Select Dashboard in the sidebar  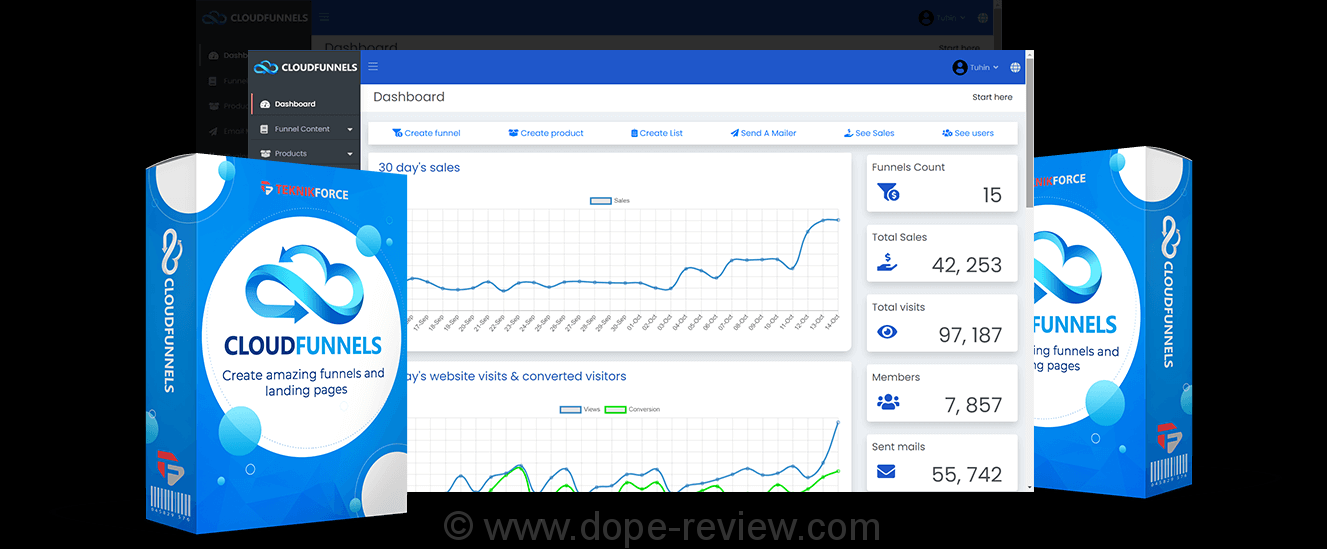pos(294,104)
